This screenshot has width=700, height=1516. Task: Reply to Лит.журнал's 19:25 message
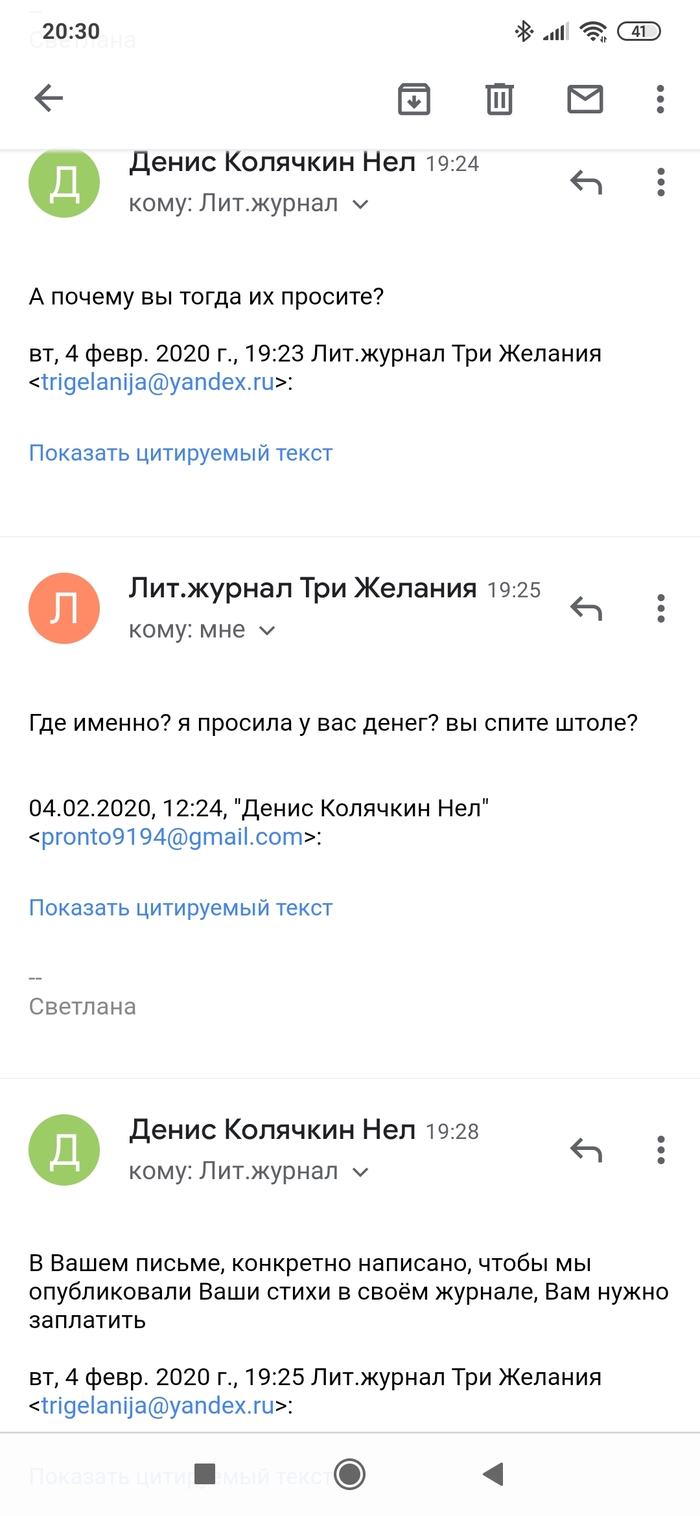(586, 608)
